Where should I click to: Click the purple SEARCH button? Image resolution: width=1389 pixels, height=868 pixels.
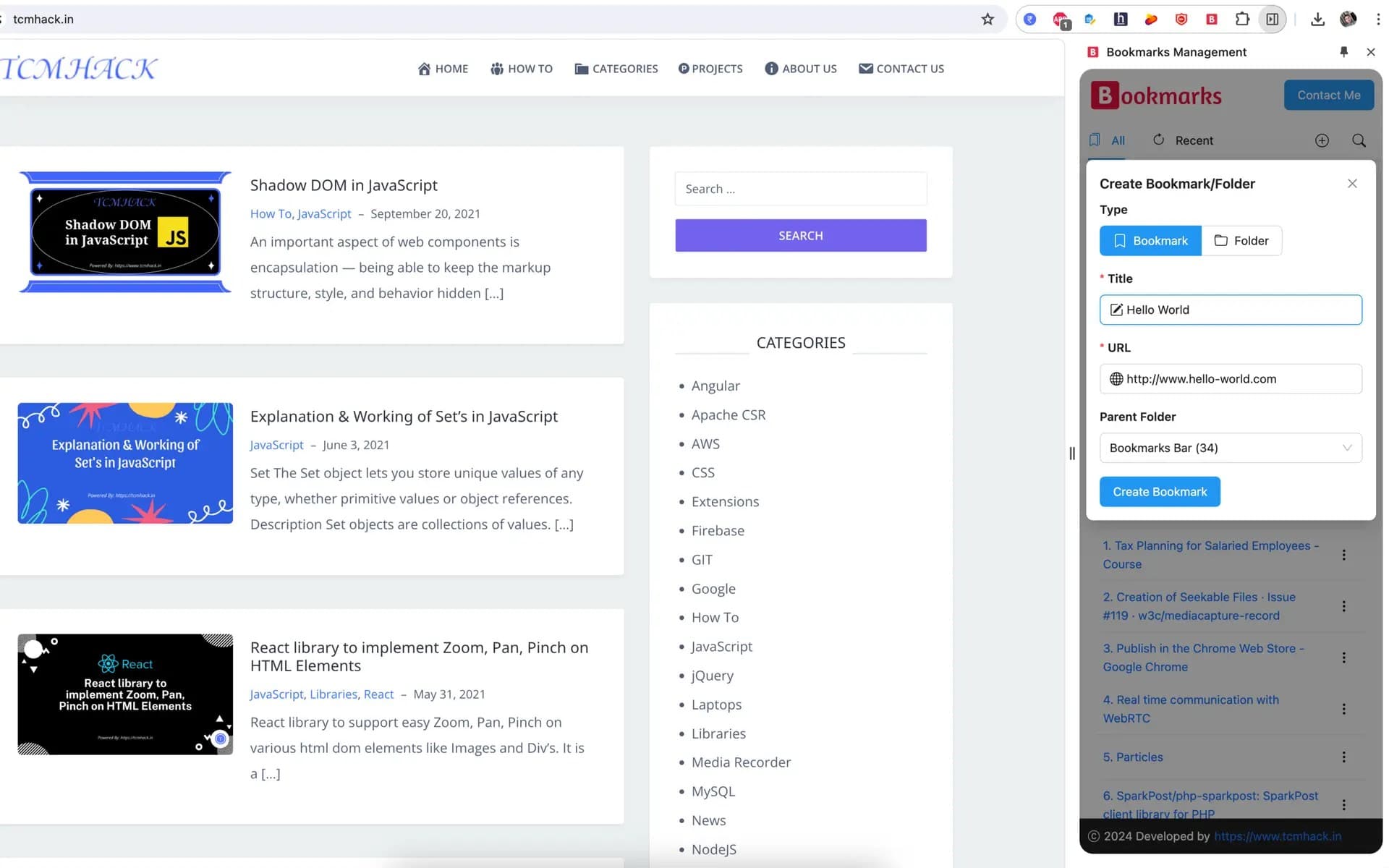(x=801, y=236)
